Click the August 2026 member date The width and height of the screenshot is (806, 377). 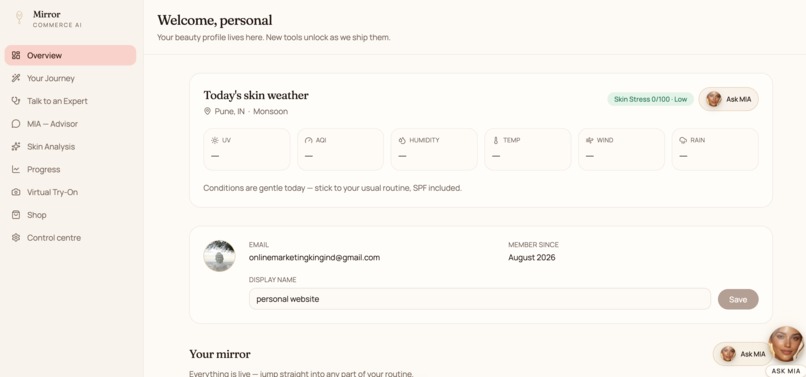click(532, 258)
